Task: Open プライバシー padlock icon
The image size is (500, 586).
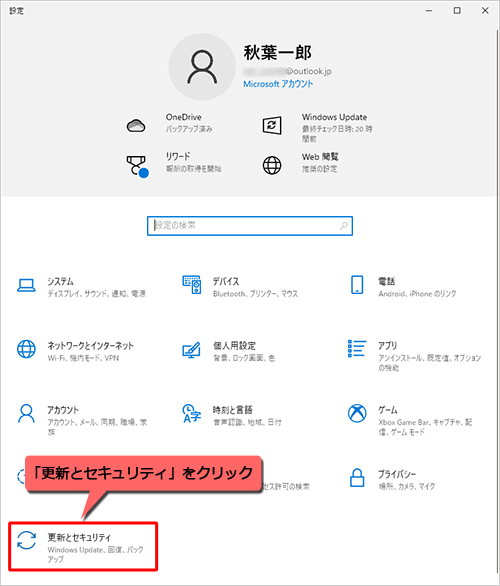Action: tap(357, 478)
